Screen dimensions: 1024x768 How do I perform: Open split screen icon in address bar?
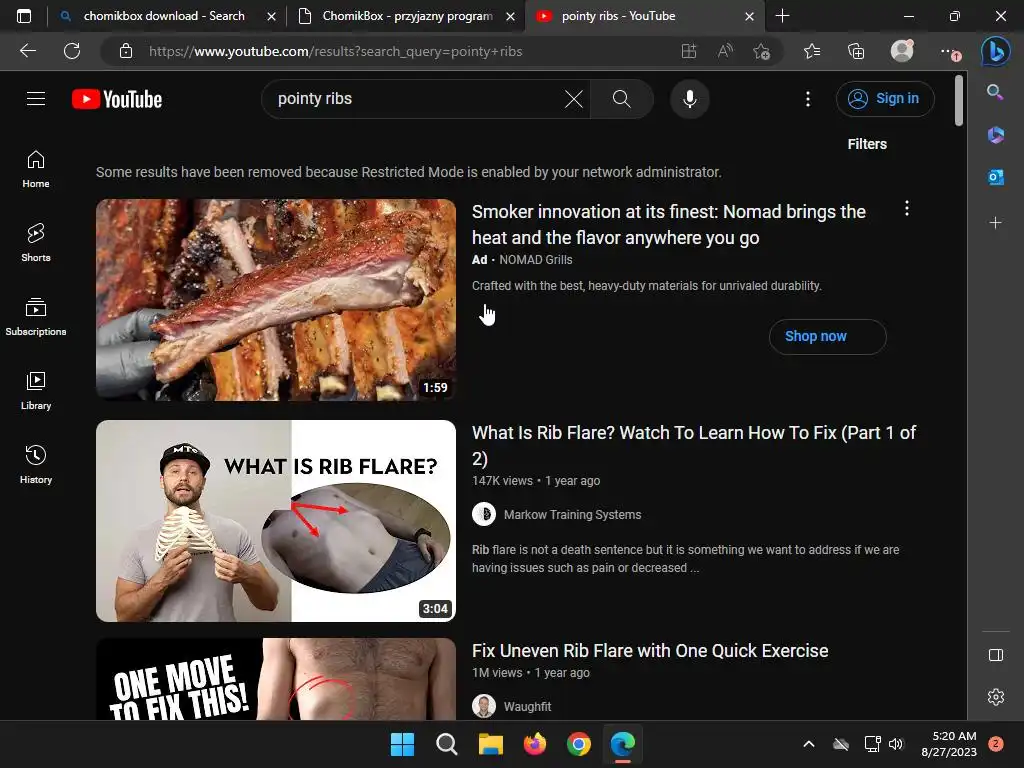[x=689, y=51]
